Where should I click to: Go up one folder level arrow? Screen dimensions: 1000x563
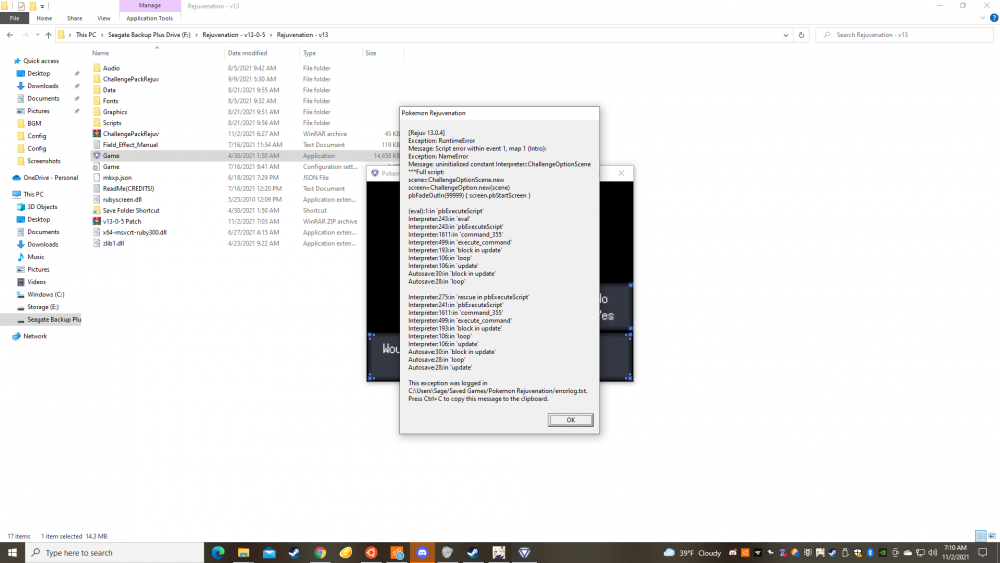tap(48, 35)
